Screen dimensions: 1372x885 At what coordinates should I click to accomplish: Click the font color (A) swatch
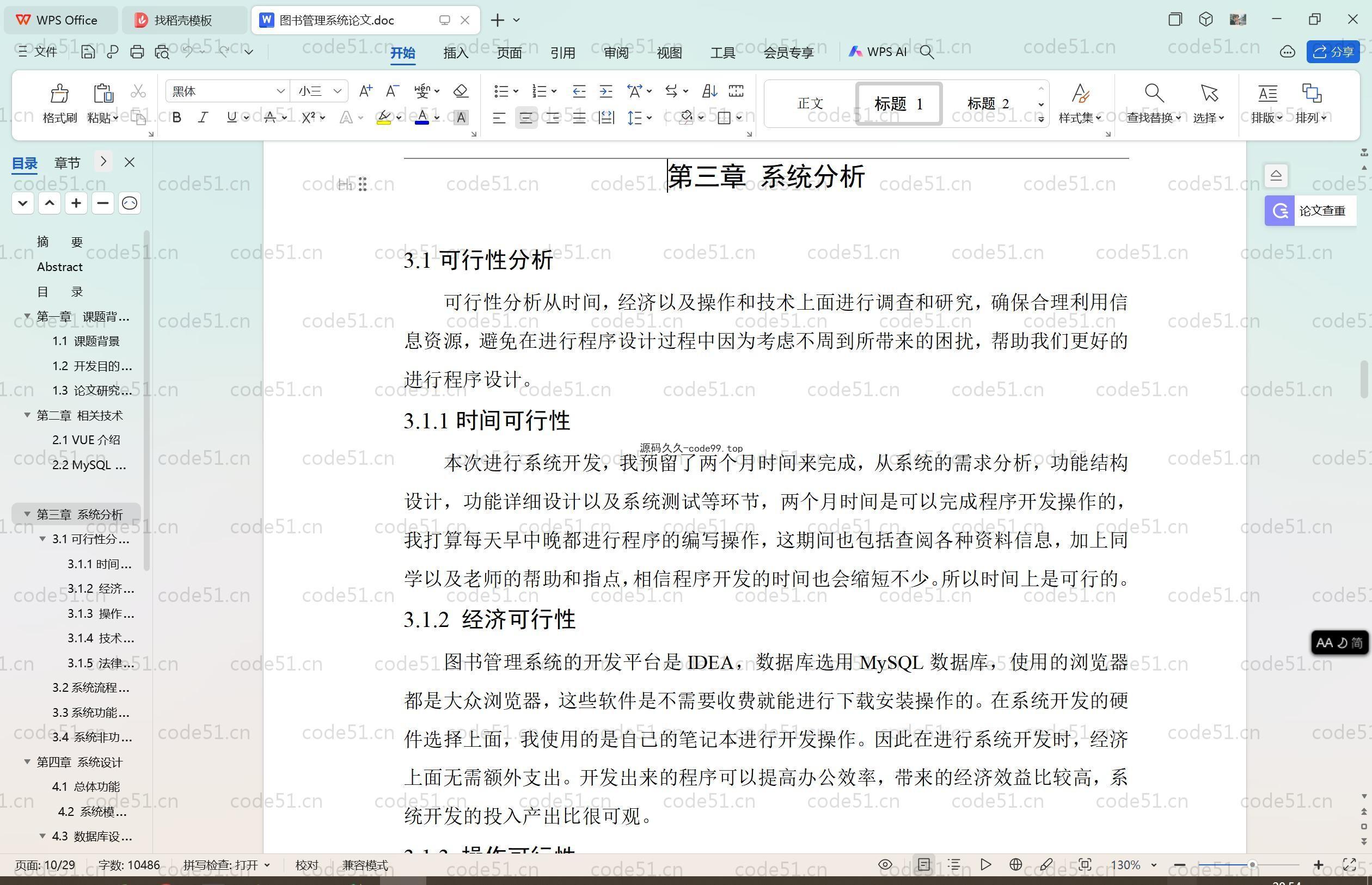pos(422,118)
